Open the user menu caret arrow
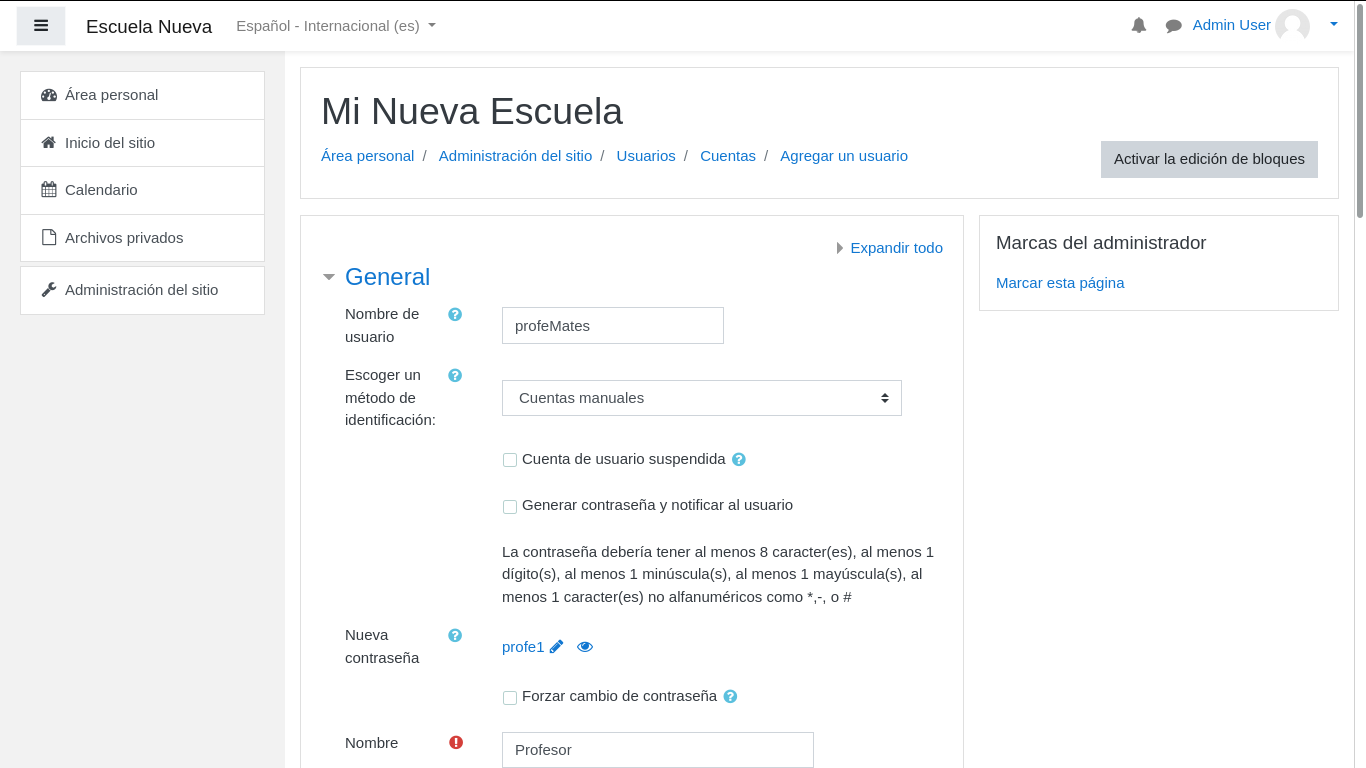 (x=1333, y=25)
